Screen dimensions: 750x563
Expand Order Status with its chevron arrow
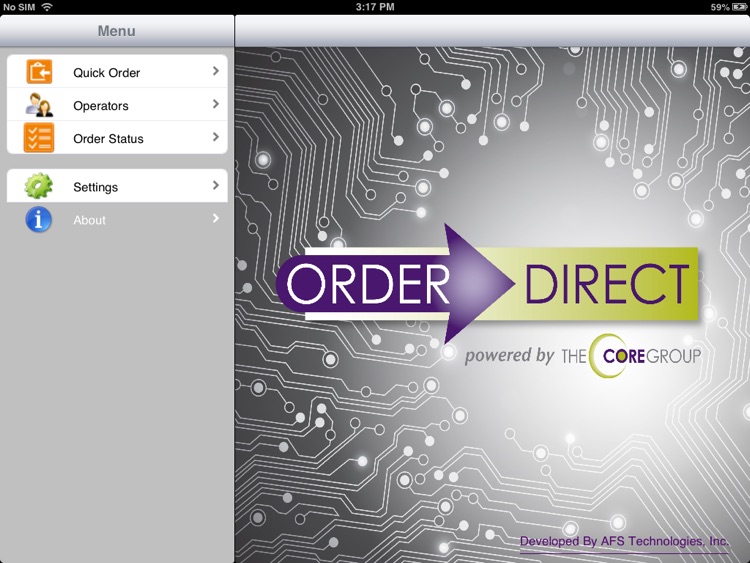tap(216, 137)
